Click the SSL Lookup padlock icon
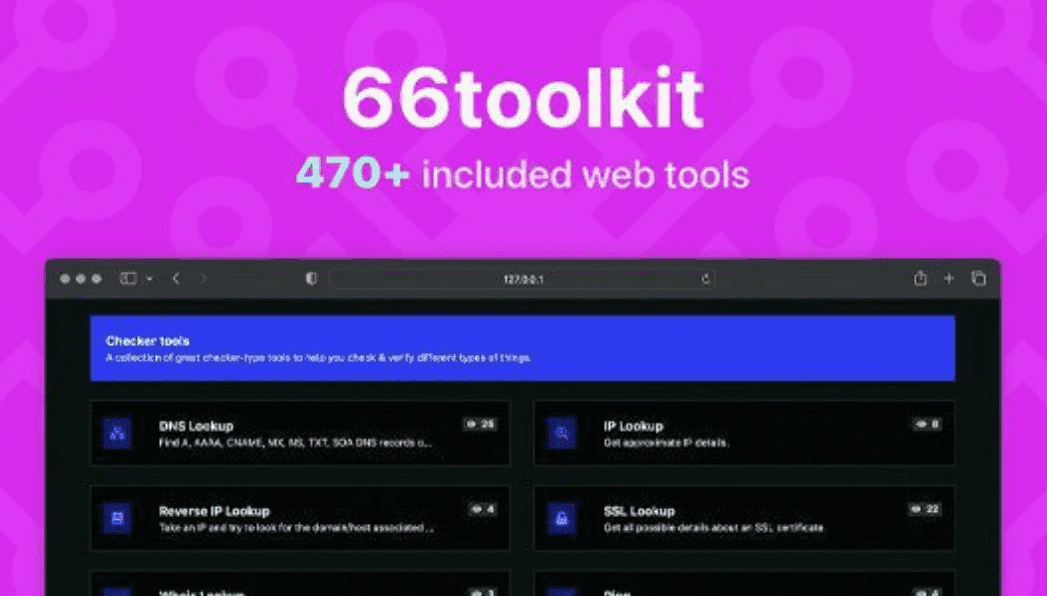The width and height of the screenshot is (1047, 596). tap(561, 518)
